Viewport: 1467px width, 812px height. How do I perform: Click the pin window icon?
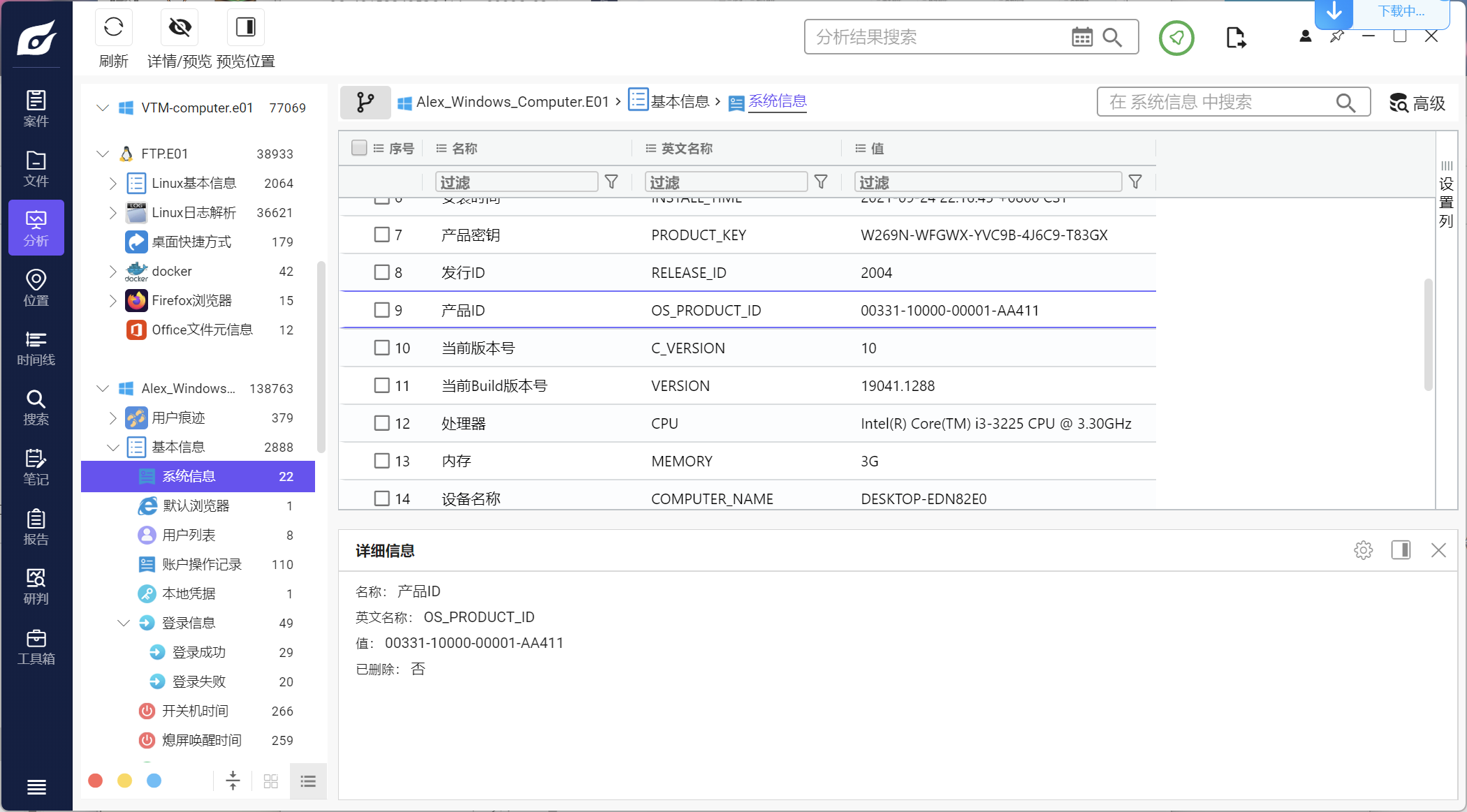point(1336,36)
